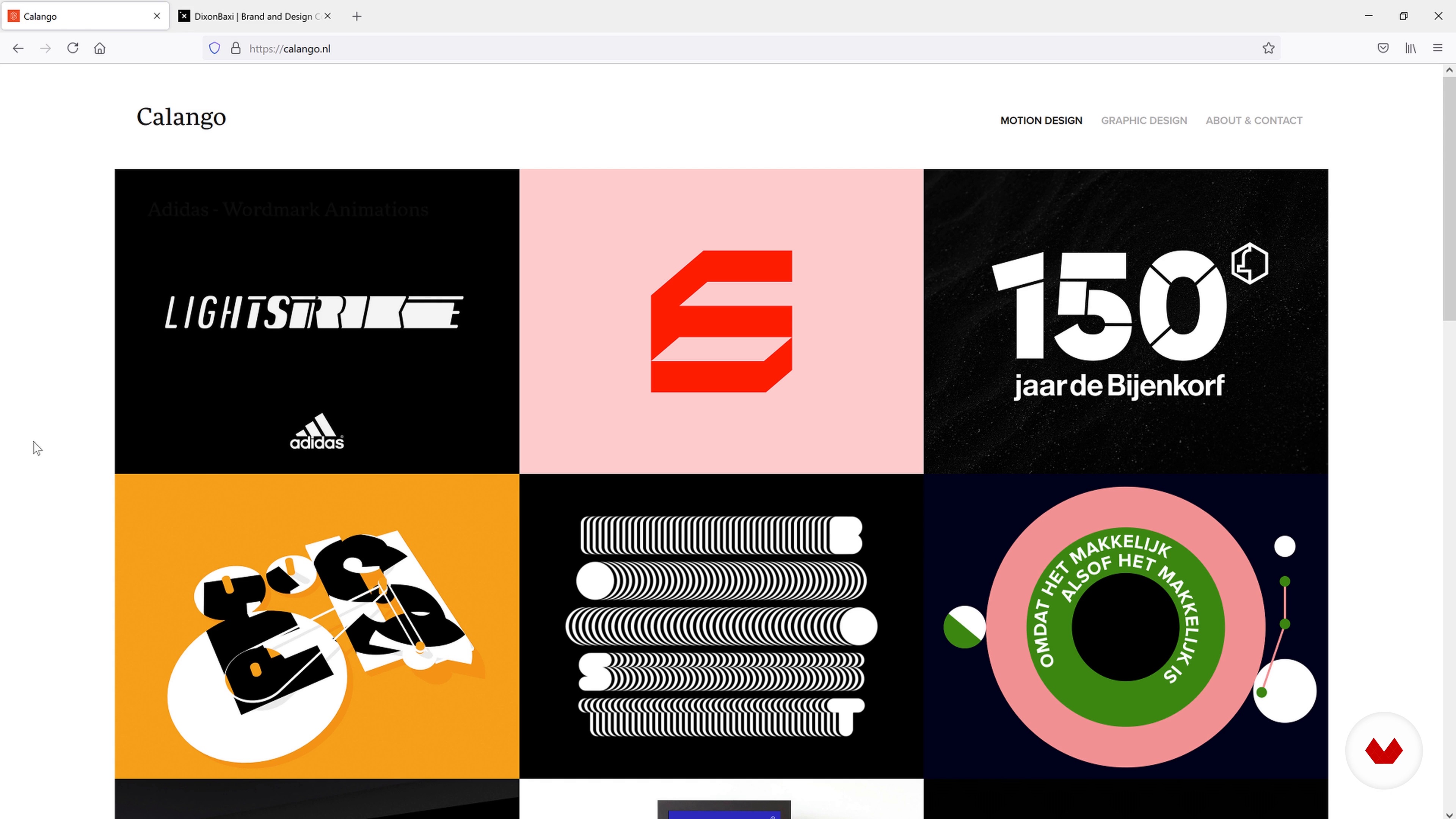This screenshot has height=819, width=1456.
Task: Open the pink and green circular text thumbnail
Action: [x=1125, y=626]
